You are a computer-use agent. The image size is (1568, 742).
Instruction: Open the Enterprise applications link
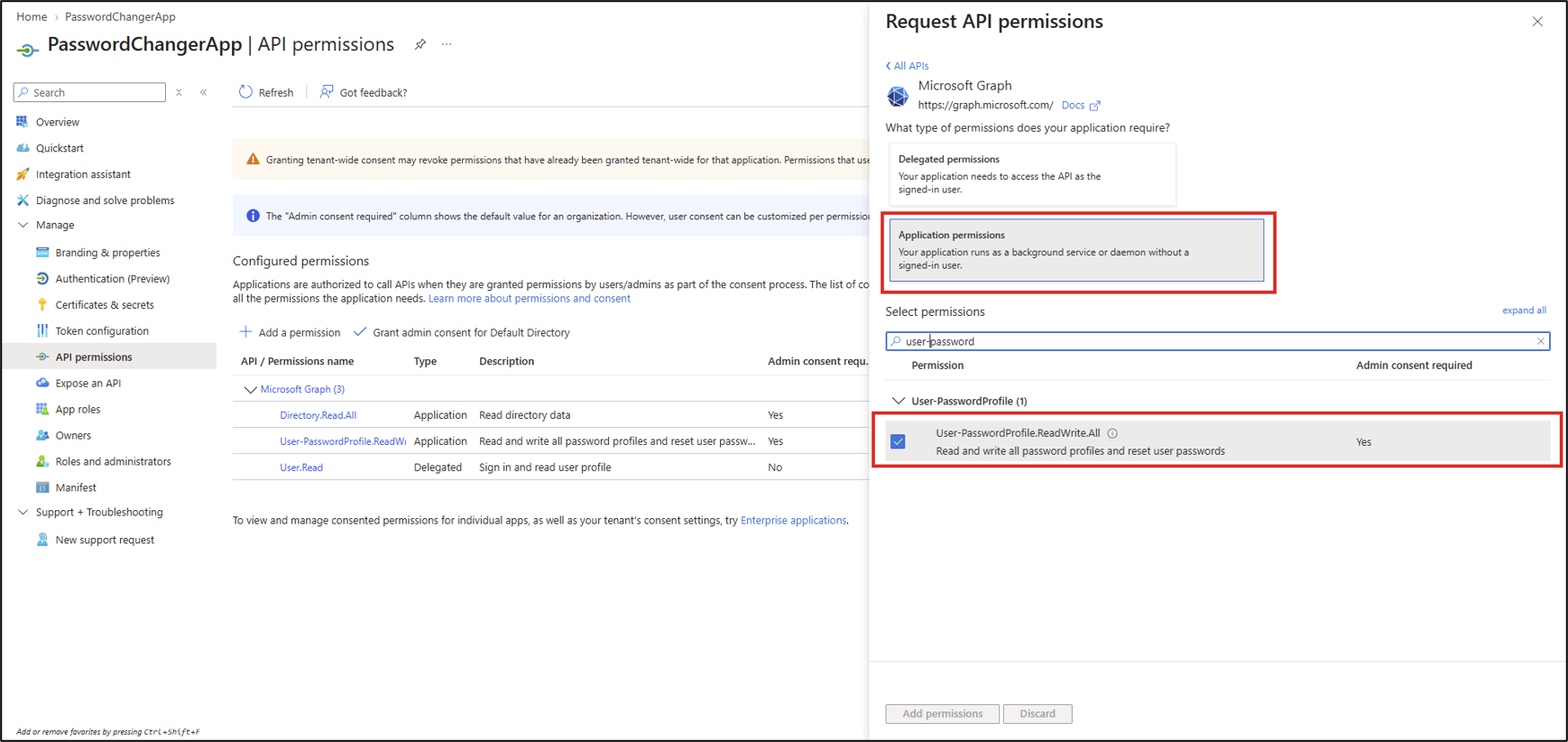(x=793, y=521)
